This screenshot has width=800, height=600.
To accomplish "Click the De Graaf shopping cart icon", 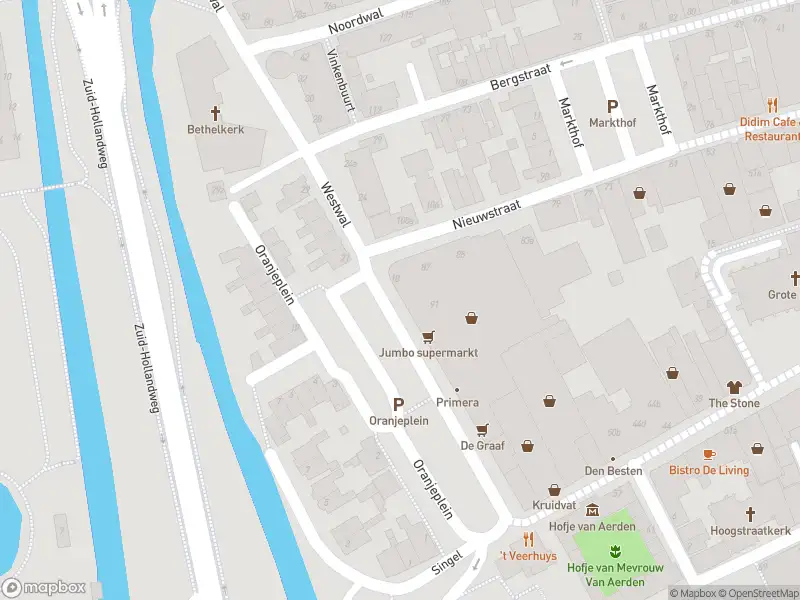I will point(482,430).
